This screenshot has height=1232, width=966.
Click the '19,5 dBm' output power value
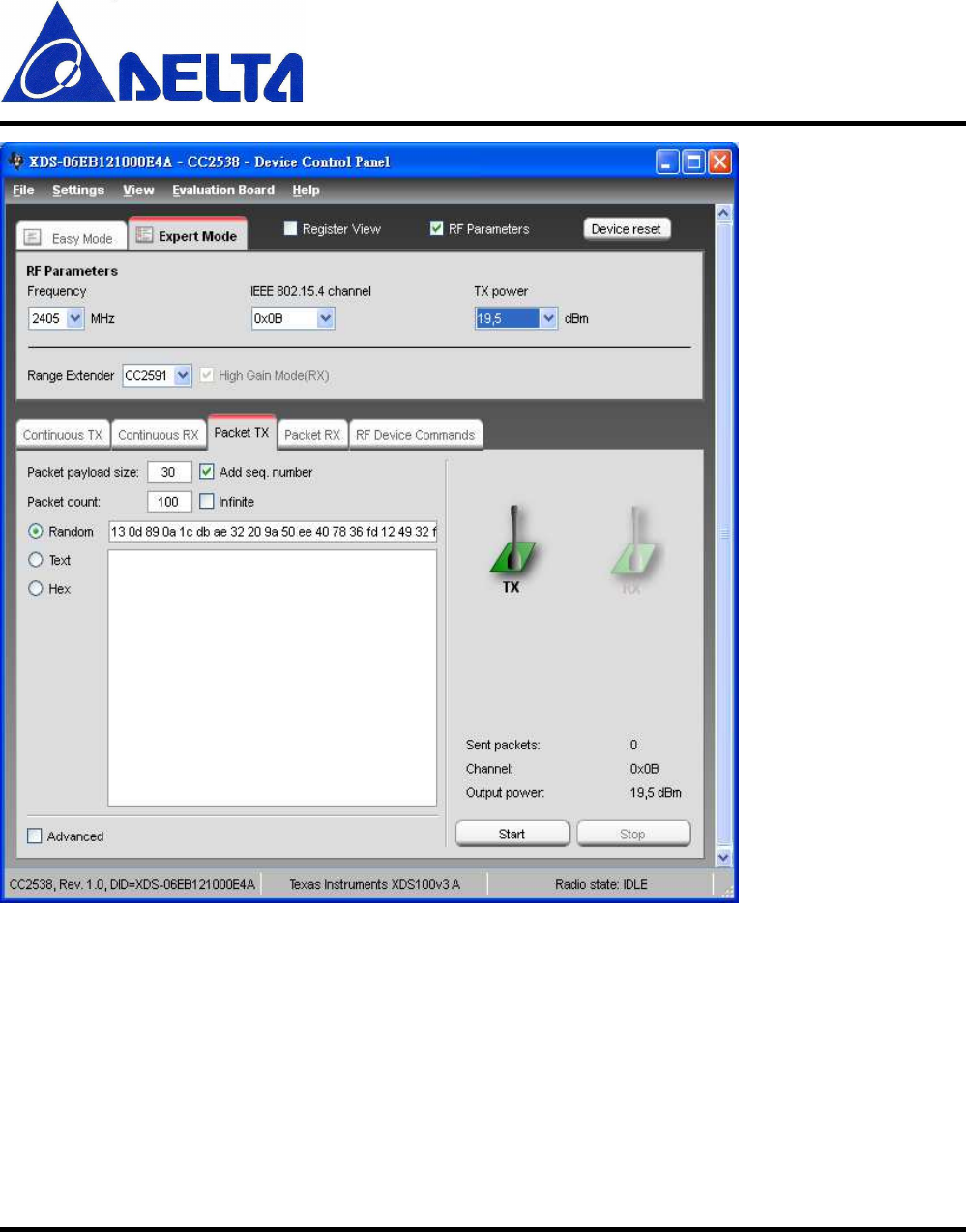656,792
